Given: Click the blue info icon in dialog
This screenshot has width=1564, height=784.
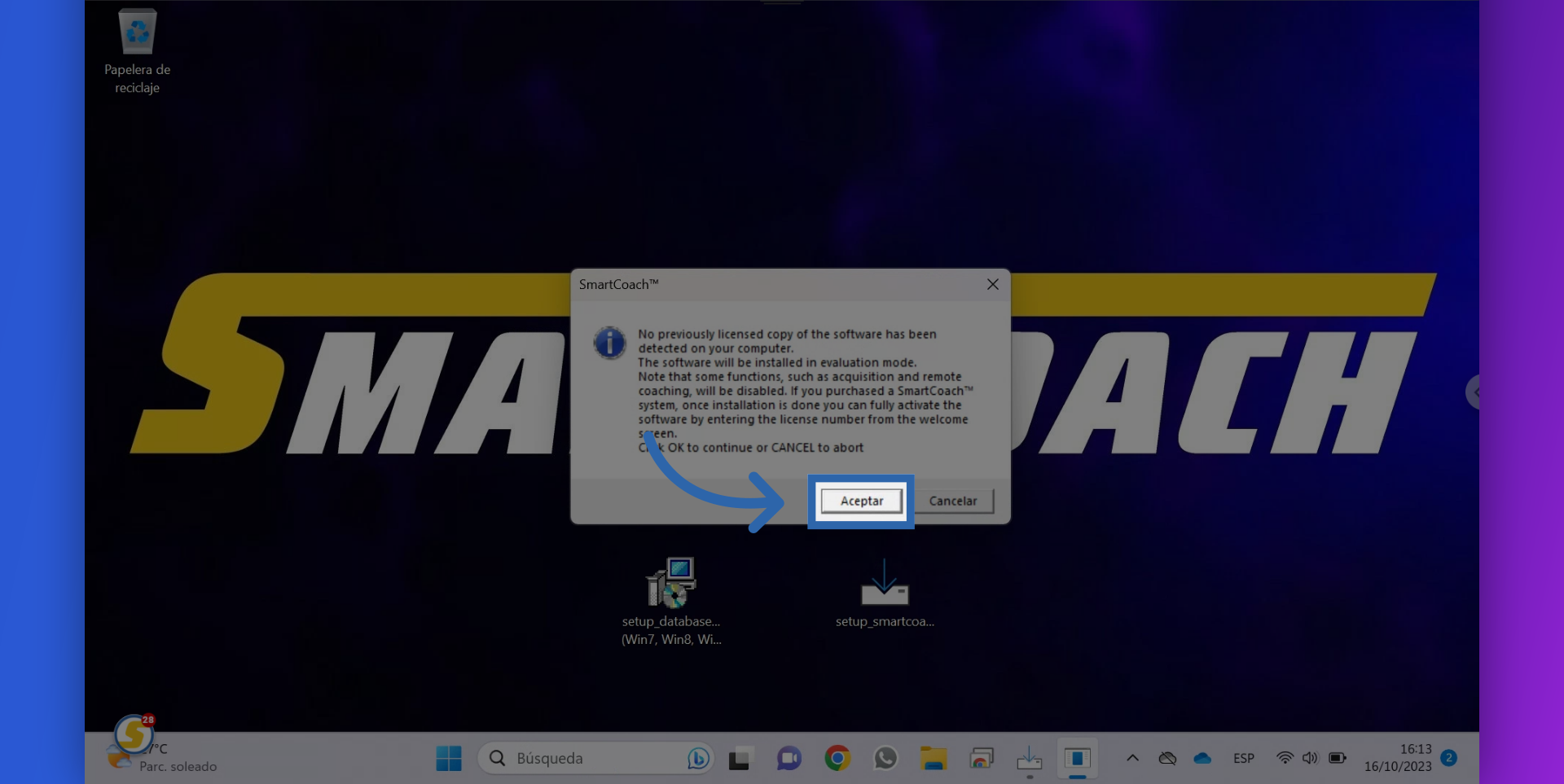Looking at the screenshot, I should point(609,343).
